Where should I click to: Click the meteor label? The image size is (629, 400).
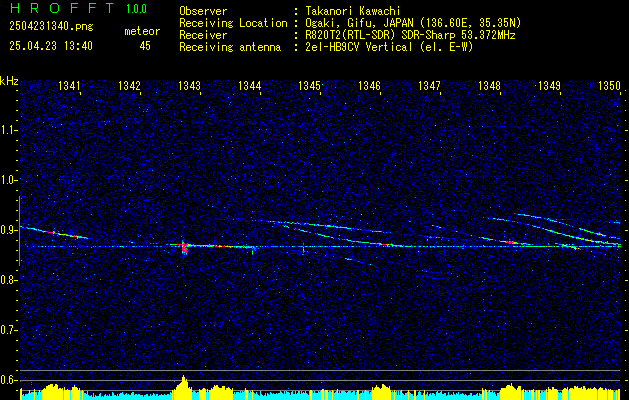pos(142,31)
